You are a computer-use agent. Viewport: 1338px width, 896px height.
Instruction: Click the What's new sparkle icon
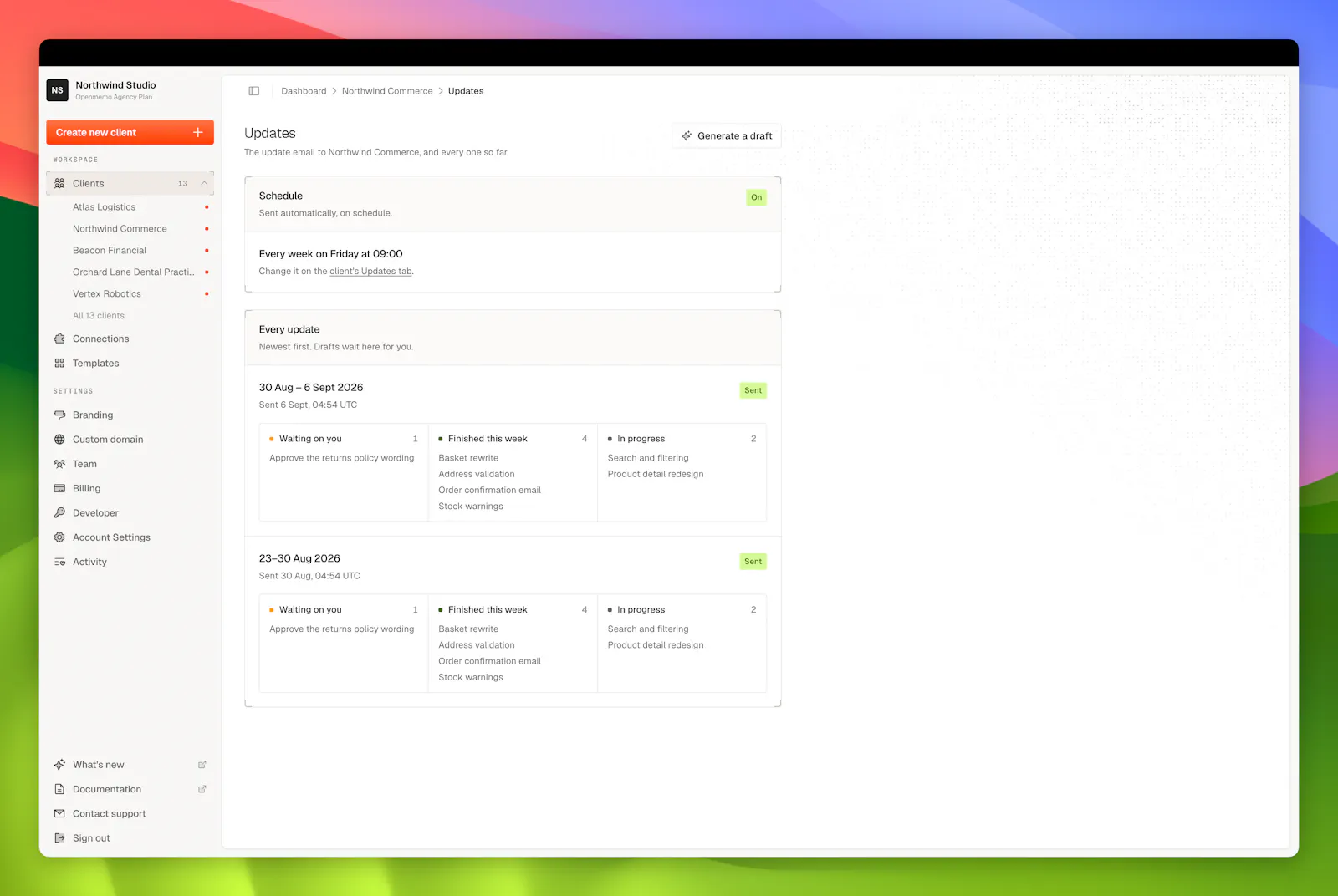click(59, 765)
